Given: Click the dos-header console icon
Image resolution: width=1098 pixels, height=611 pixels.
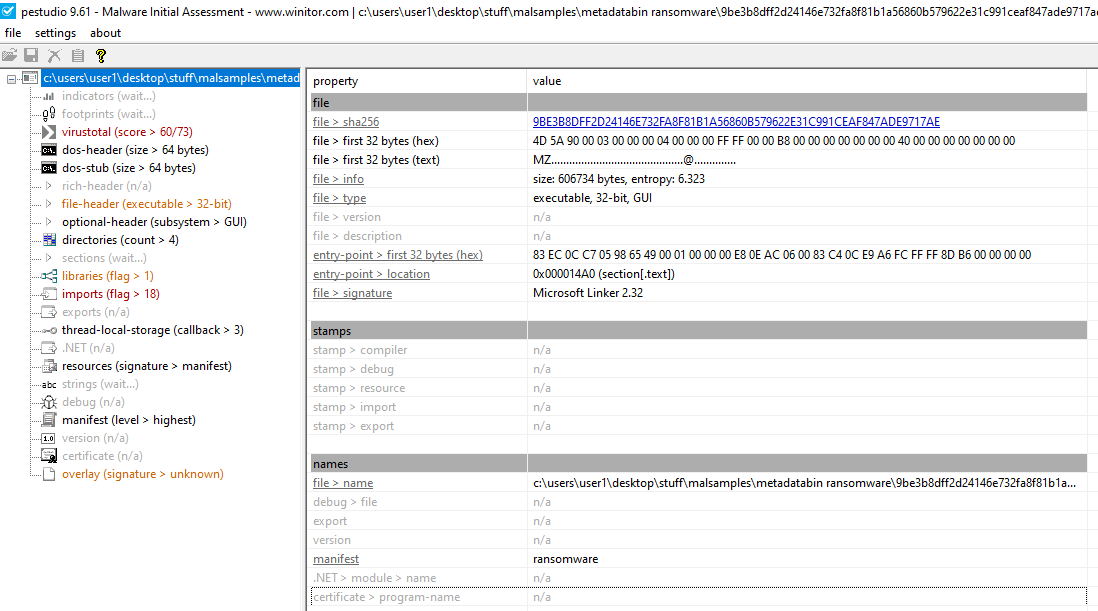Looking at the screenshot, I should point(49,150).
